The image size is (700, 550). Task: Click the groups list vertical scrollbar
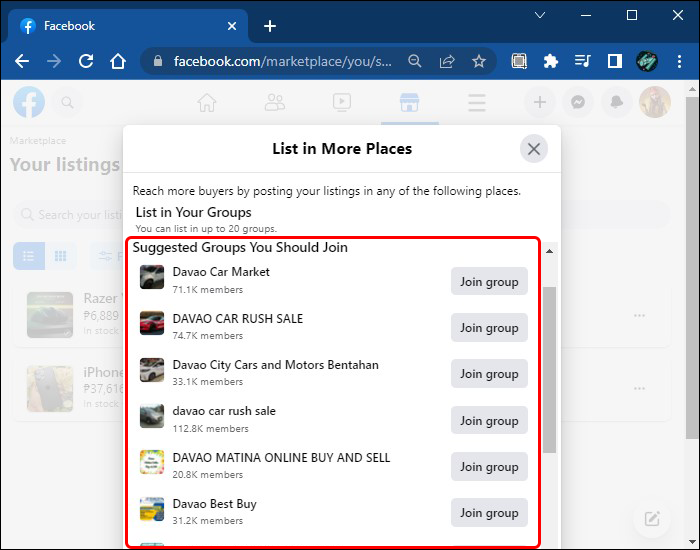coord(549,370)
